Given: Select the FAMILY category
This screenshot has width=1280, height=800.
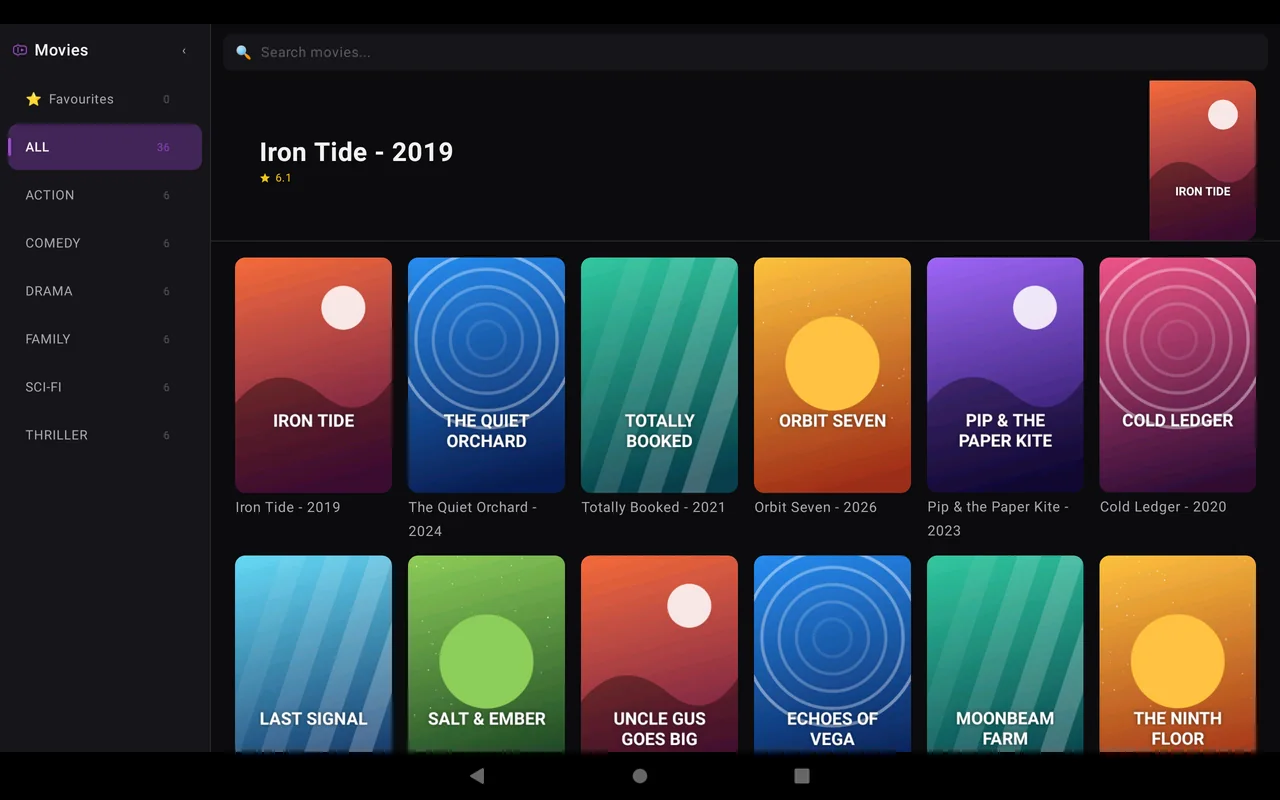Looking at the screenshot, I should click(x=105, y=339).
